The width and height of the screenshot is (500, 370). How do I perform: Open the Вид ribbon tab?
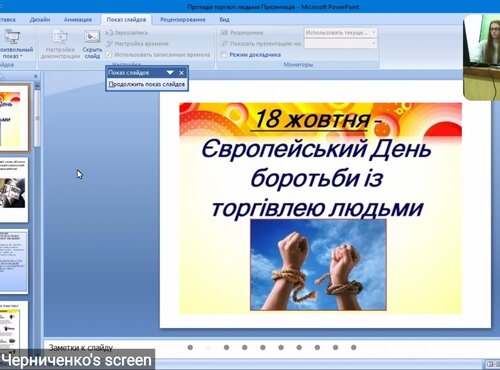coord(224,20)
